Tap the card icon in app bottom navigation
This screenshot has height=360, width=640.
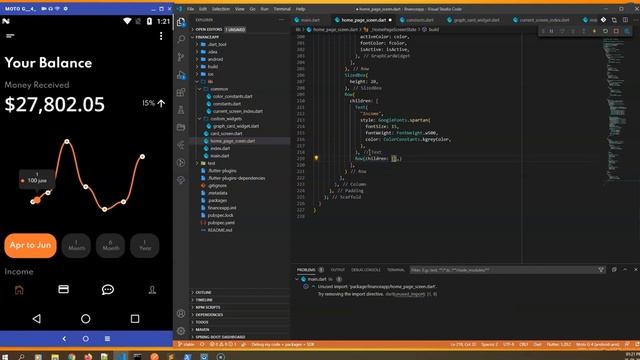(x=63, y=289)
